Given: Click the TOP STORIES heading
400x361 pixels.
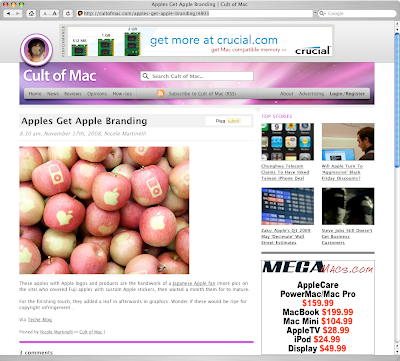Looking at the screenshot, I should coord(277,116).
